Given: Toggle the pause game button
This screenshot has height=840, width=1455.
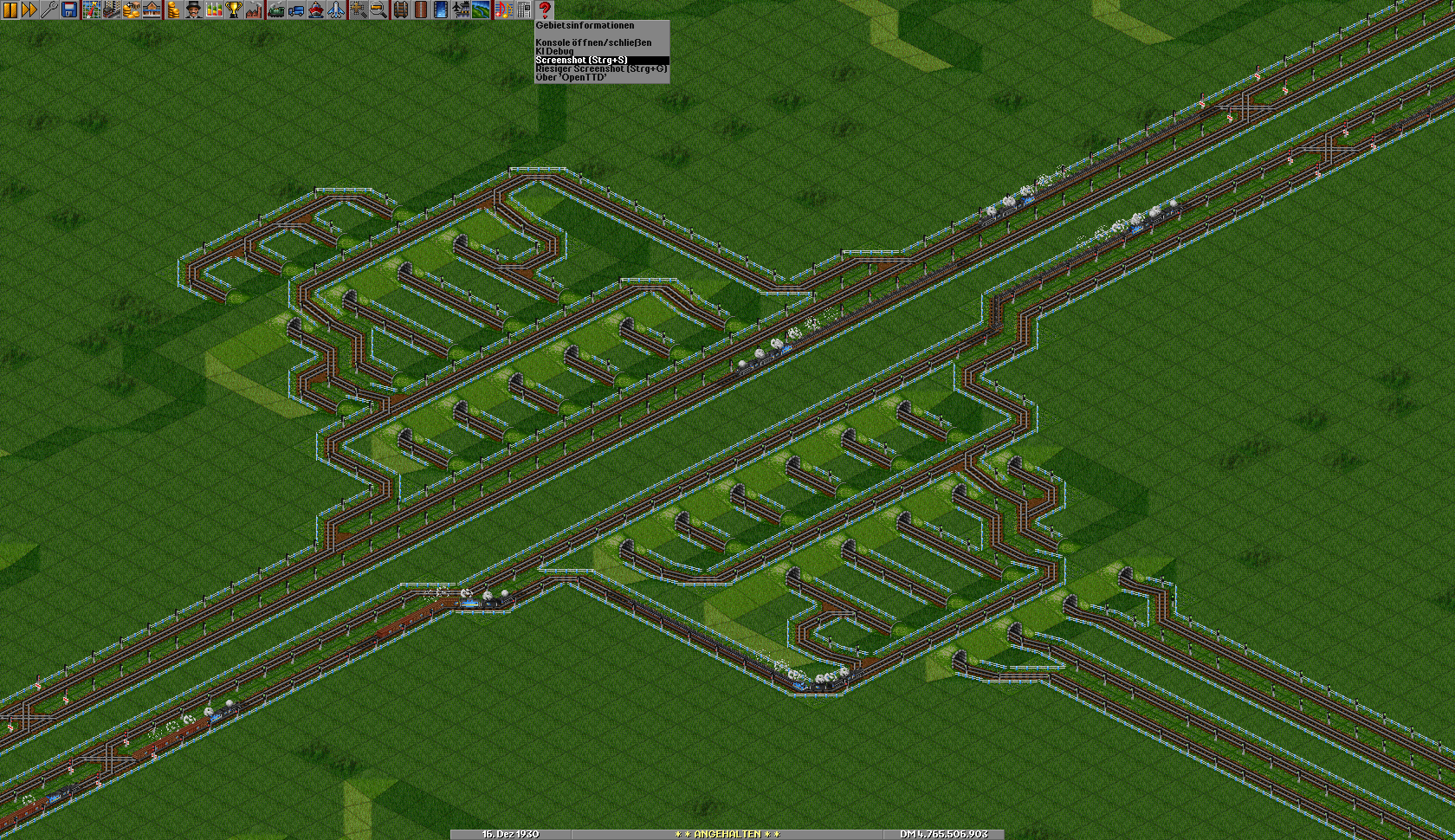Looking at the screenshot, I should 10,10.
